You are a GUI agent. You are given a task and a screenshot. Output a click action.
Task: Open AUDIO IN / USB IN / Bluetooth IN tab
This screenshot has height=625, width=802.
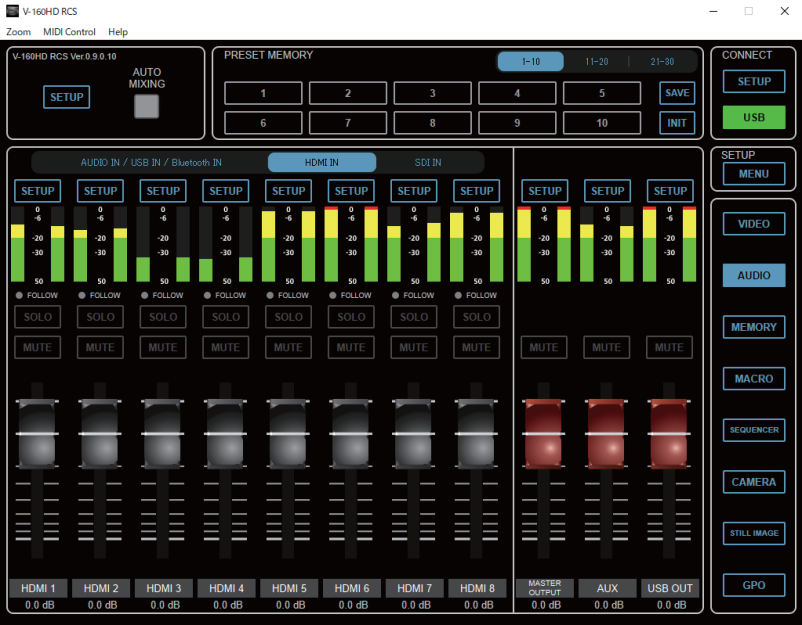(151, 162)
